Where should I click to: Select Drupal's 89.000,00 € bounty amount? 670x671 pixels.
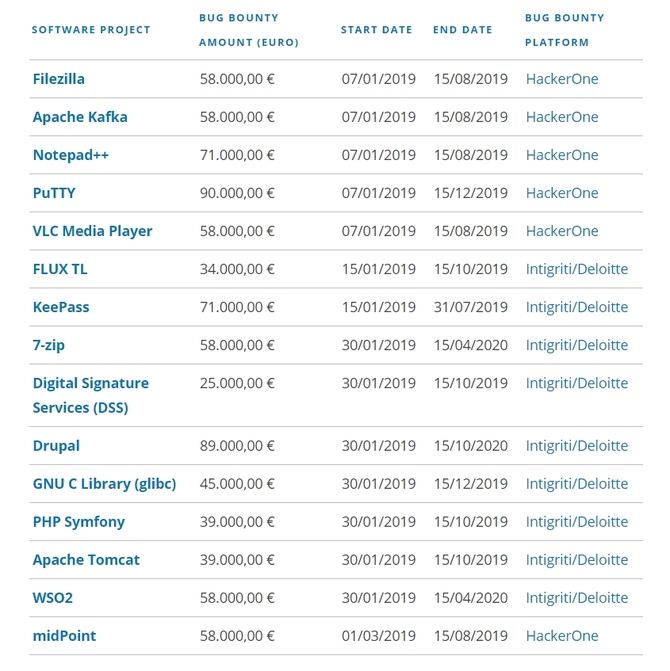(237, 446)
